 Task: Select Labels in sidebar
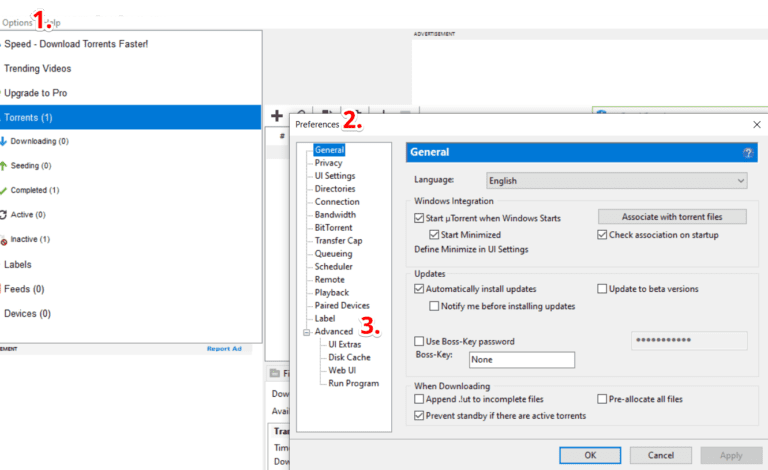pyautogui.click(x=18, y=264)
